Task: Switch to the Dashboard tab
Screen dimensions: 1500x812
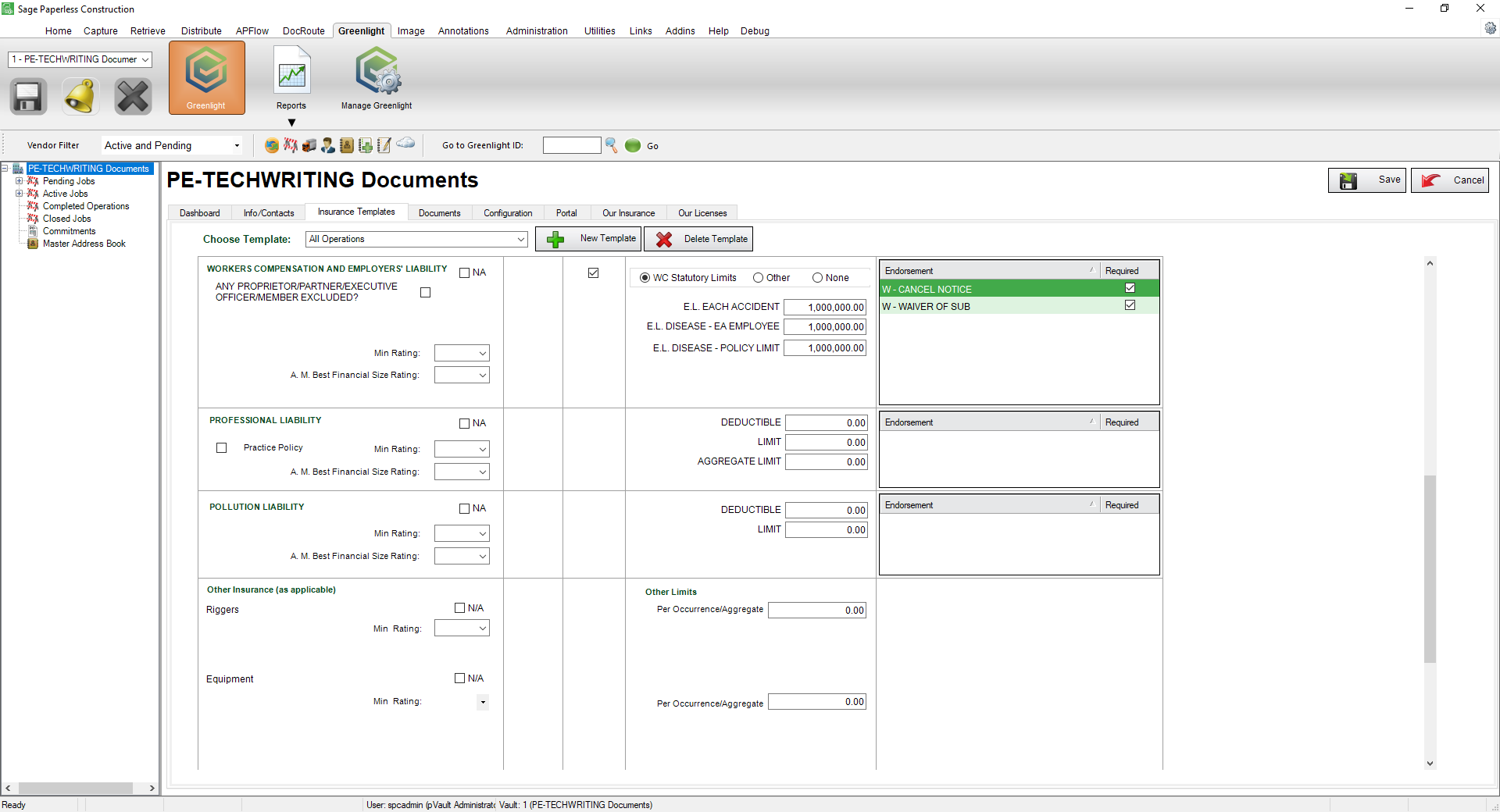Action: click(x=200, y=213)
